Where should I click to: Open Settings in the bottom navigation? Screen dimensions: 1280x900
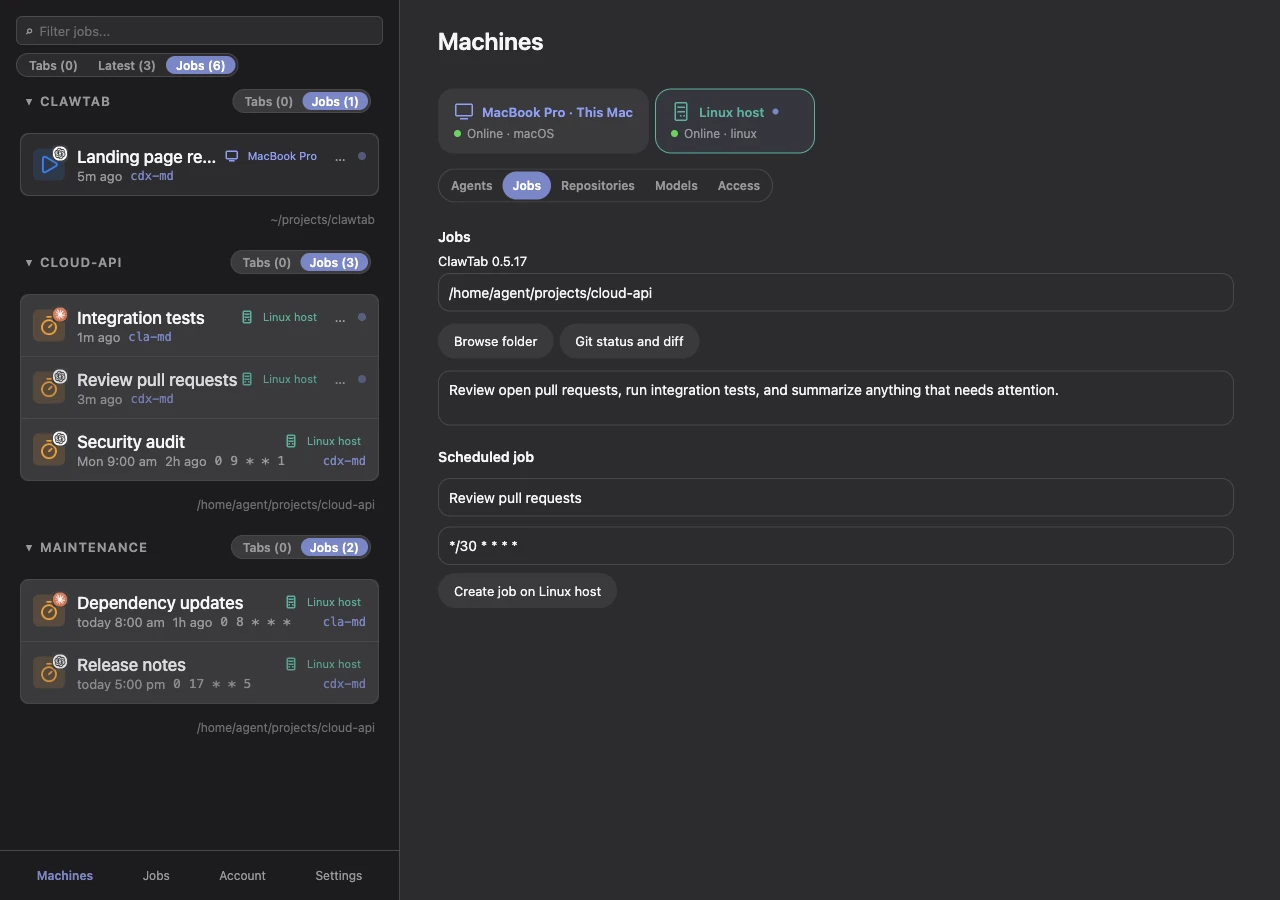(x=339, y=876)
